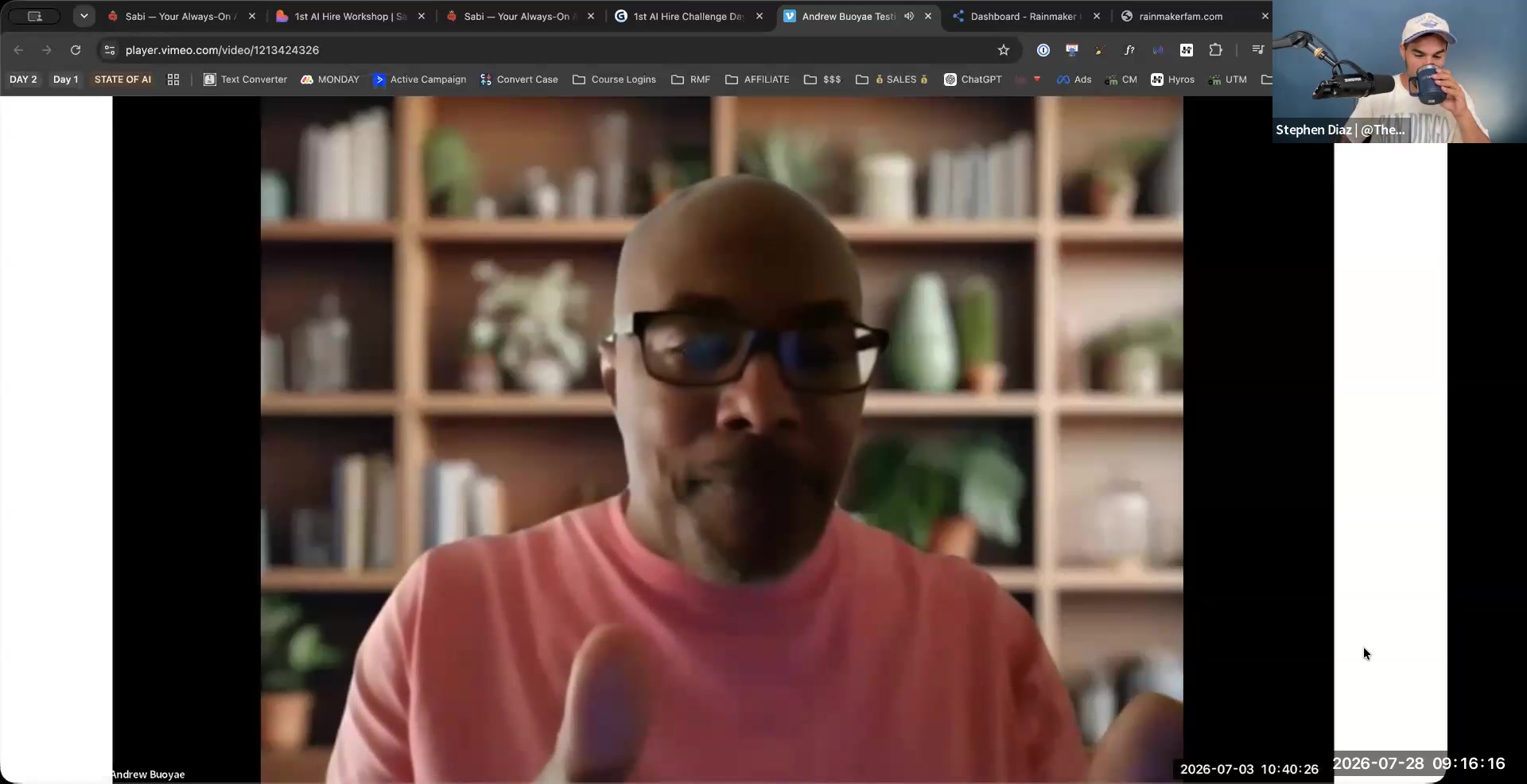Image resolution: width=1527 pixels, height=784 pixels.
Task: Toggle the window switcher button in tab strip
Action: (x=34, y=16)
